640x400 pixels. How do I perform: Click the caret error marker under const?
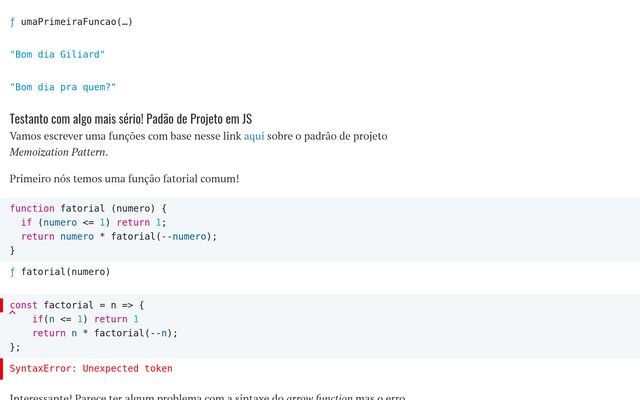[13, 315]
